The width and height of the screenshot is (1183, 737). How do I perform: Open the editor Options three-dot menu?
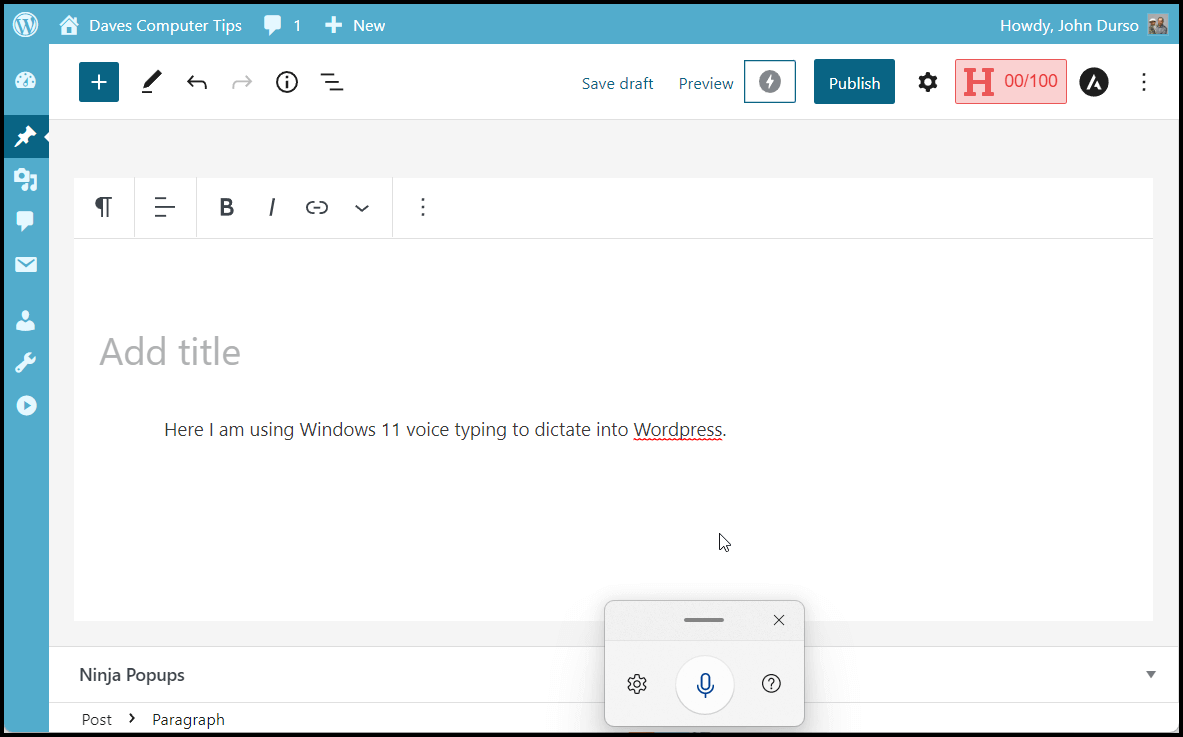point(1144,82)
